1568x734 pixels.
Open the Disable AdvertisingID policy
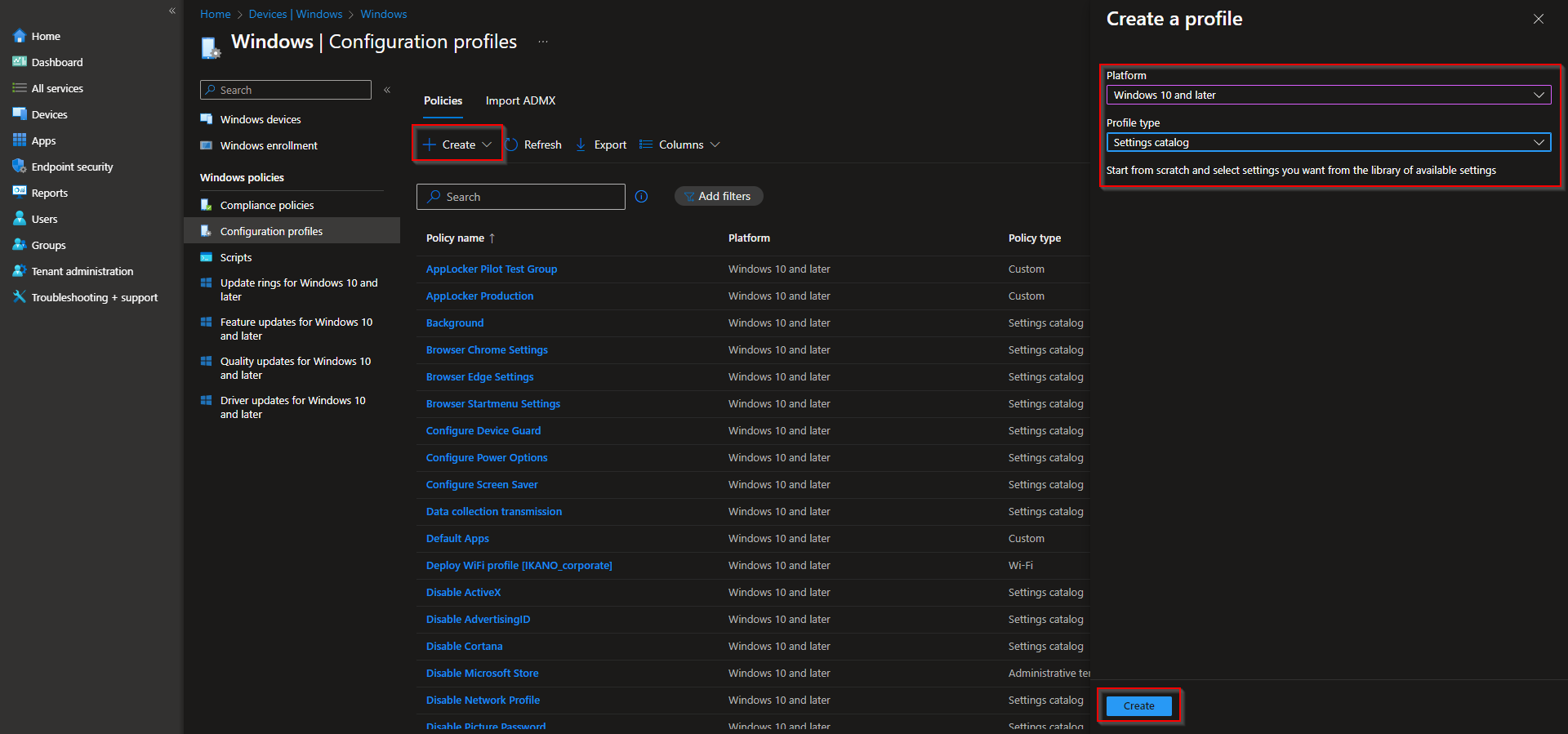pos(479,619)
